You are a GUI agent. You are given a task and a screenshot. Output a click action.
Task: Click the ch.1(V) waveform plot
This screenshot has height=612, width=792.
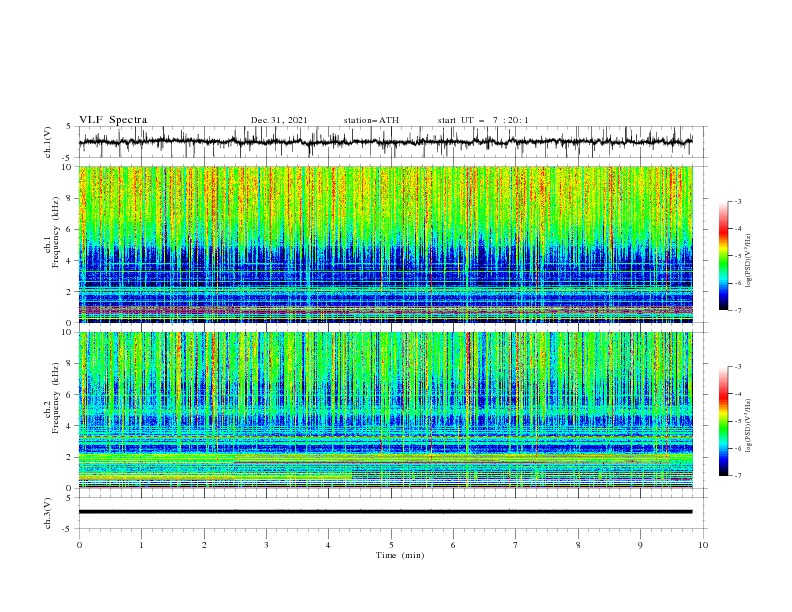(385, 142)
